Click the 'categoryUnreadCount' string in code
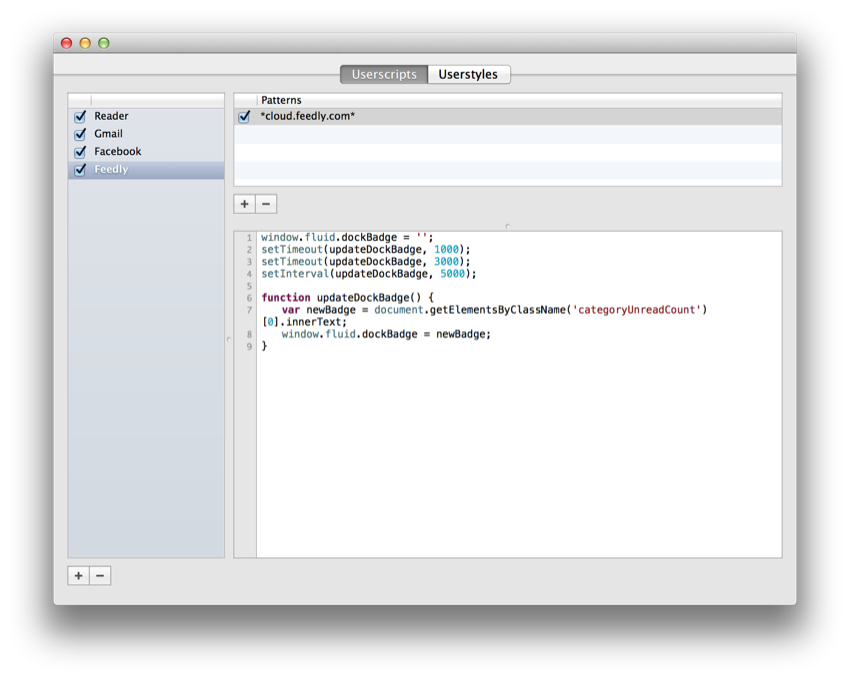Image resolution: width=850 pixels, height=679 pixels. pos(636,310)
